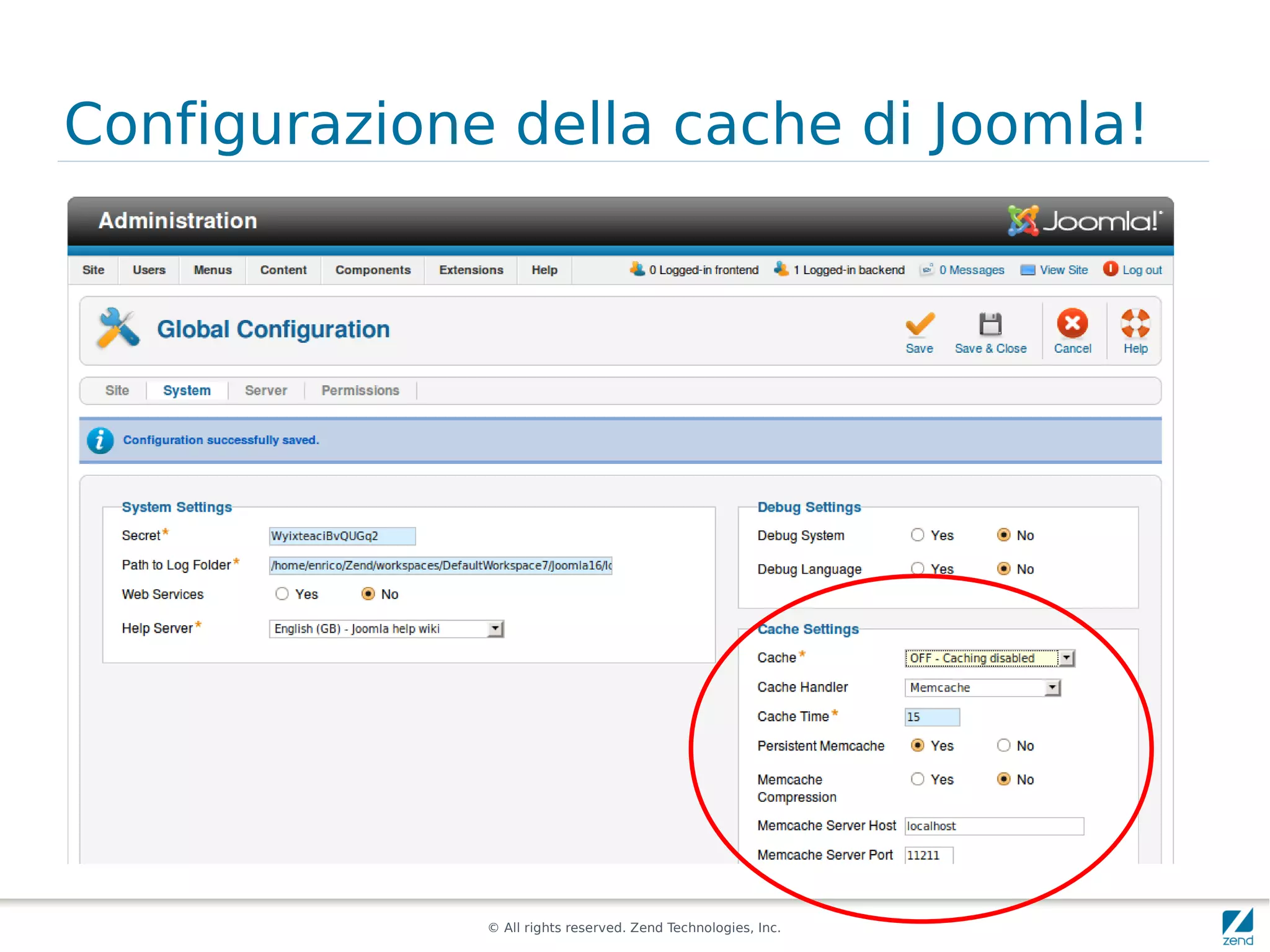Select Persistent Memcache Yes
The image size is (1270, 952).
pyautogui.click(x=917, y=745)
